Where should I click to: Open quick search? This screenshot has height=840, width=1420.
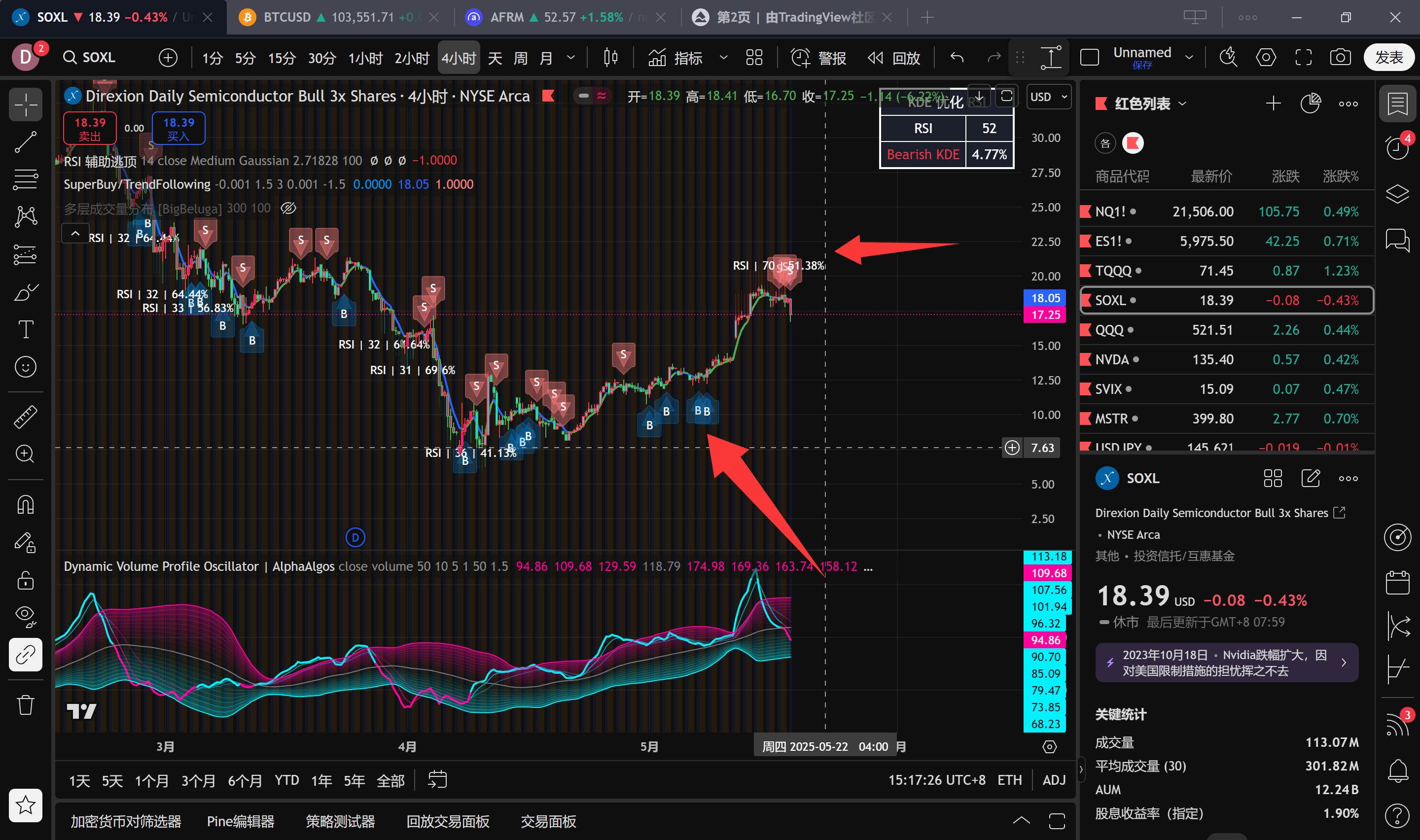click(x=1228, y=58)
